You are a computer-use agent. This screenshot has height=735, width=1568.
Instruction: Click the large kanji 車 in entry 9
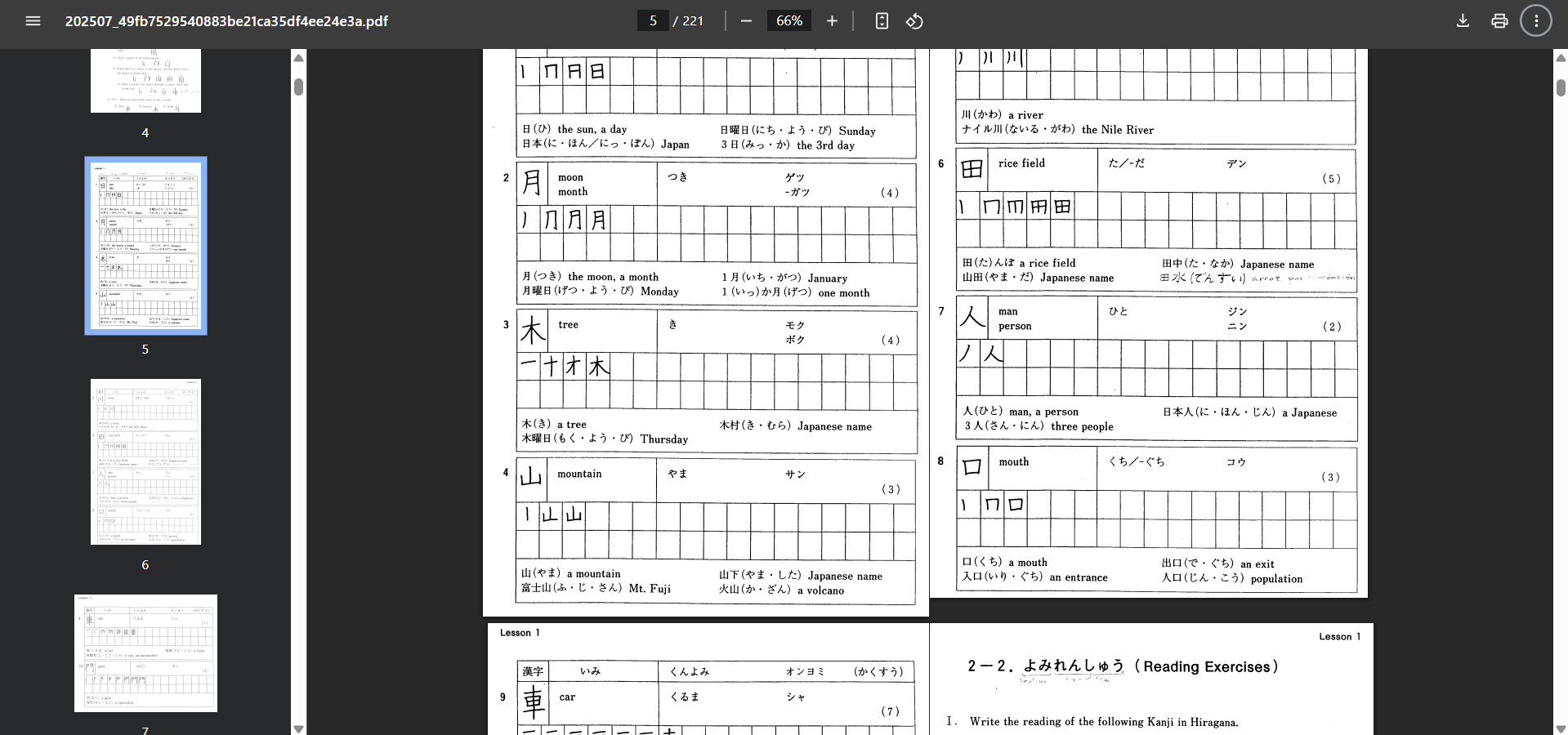(x=534, y=701)
